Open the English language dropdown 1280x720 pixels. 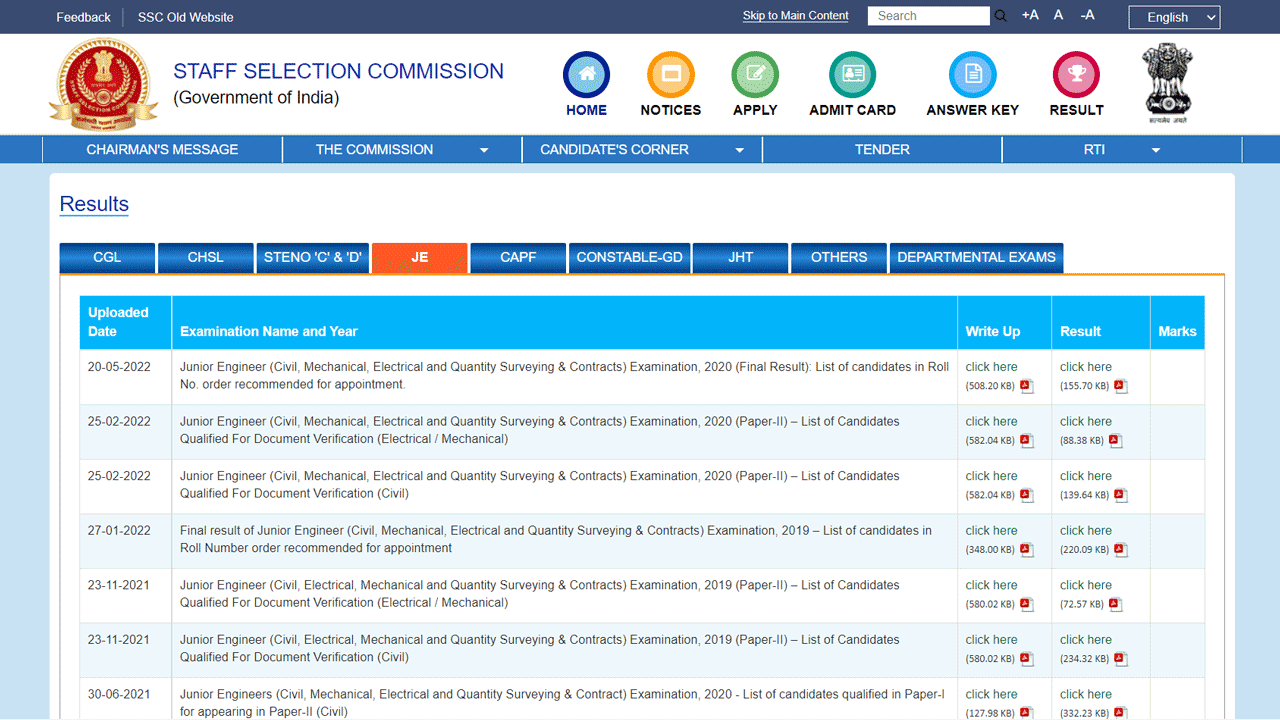(x=1175, y=17)
